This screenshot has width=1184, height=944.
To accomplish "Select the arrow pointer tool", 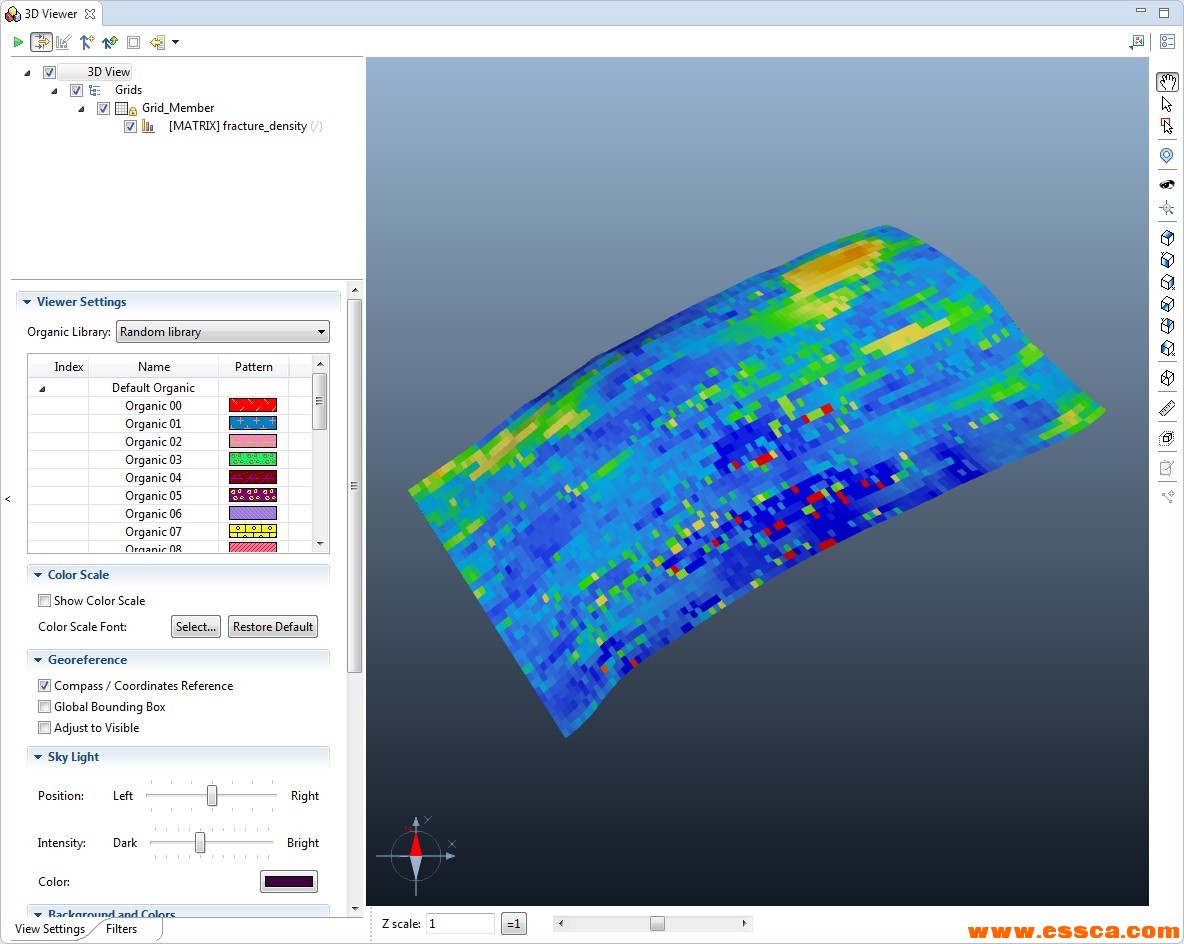I will tap(1166, 104).
